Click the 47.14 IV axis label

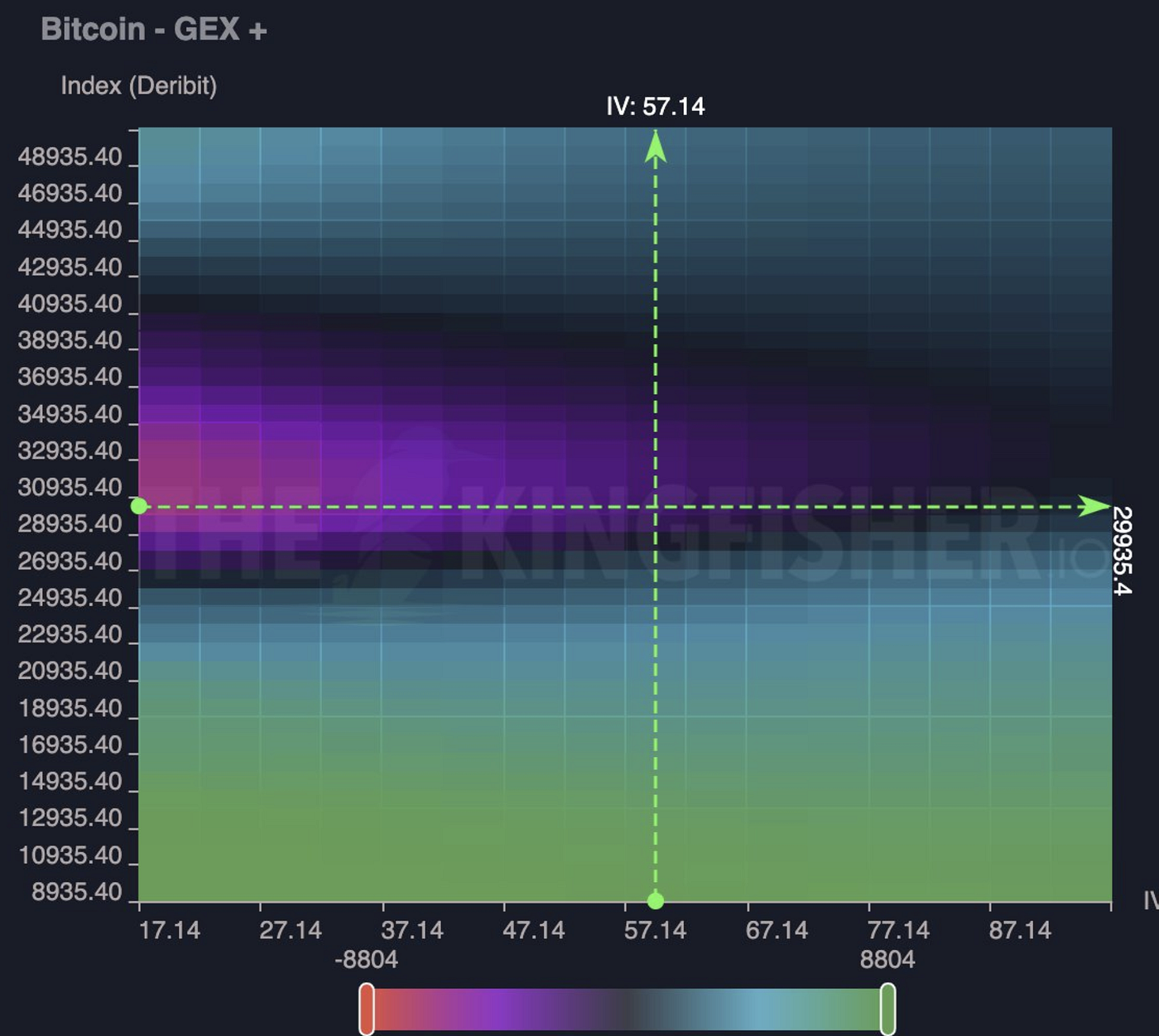click(x=534, y=930)
